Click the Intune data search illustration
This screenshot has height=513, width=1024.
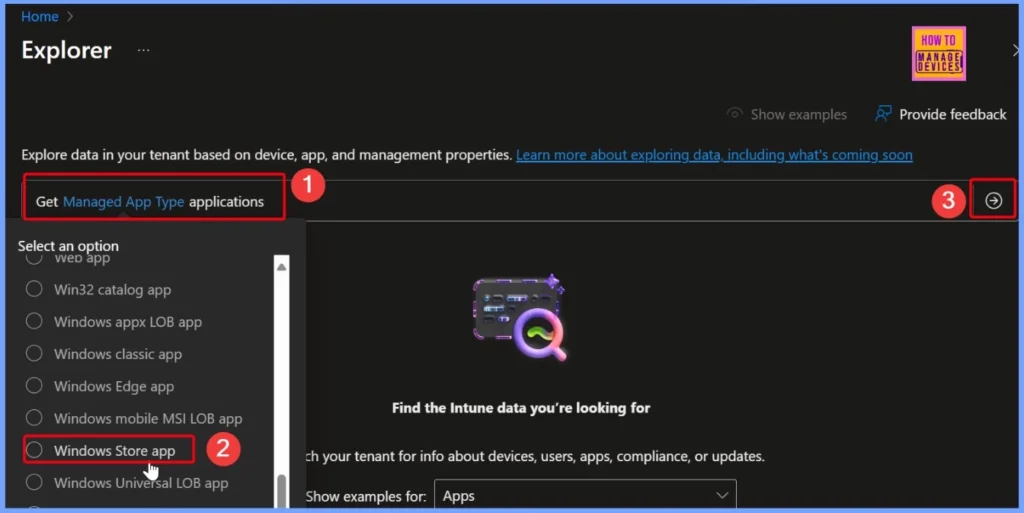(520, 318)
